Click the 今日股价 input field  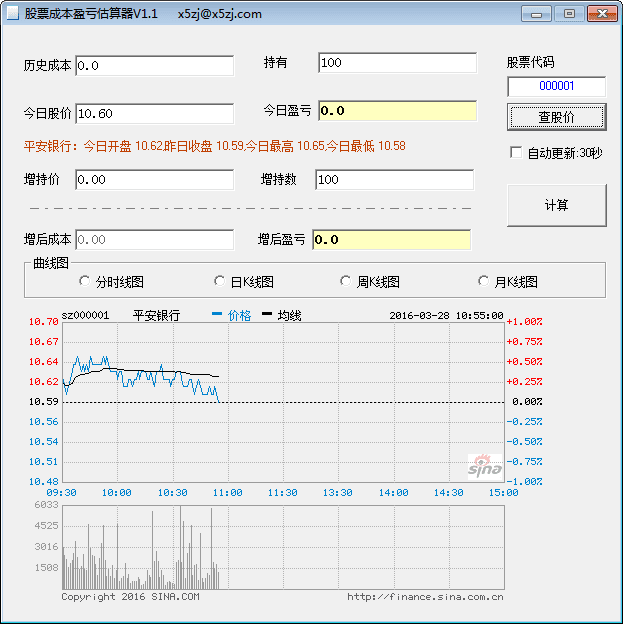pos(154,114)
